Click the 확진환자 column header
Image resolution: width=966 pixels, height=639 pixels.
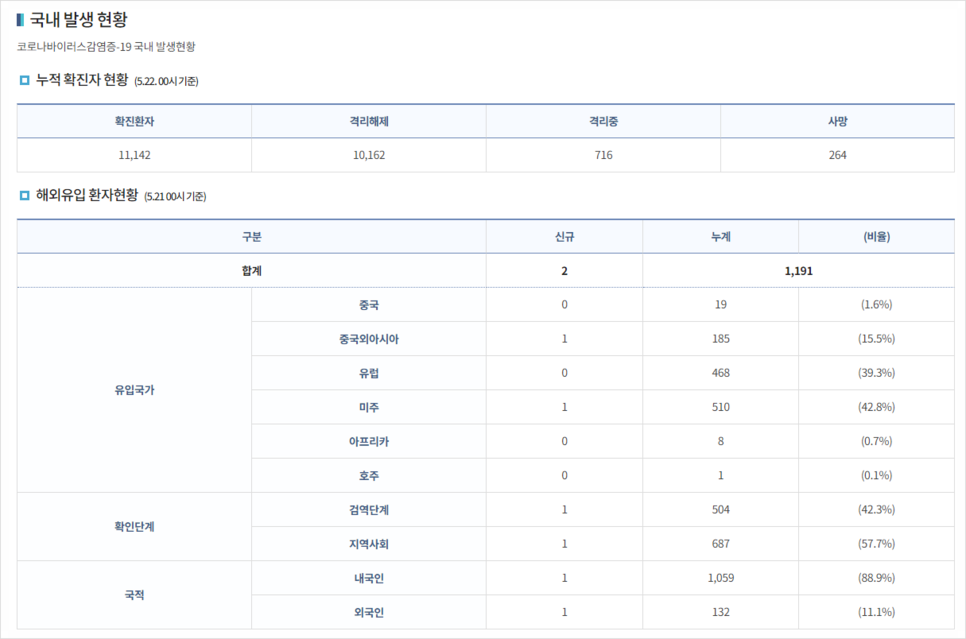(134, 121)
